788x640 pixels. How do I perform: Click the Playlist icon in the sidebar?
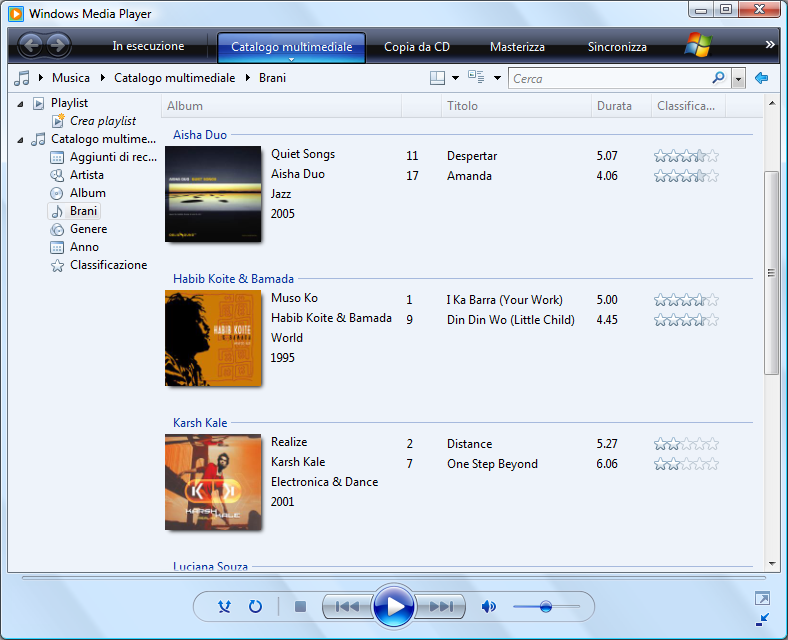(x=38, y=103)
